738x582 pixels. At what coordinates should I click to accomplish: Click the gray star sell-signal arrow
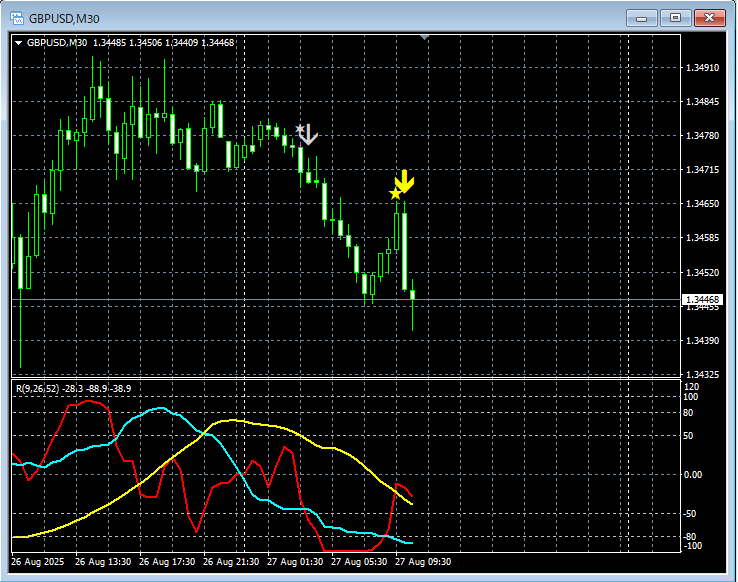(306, 134)
